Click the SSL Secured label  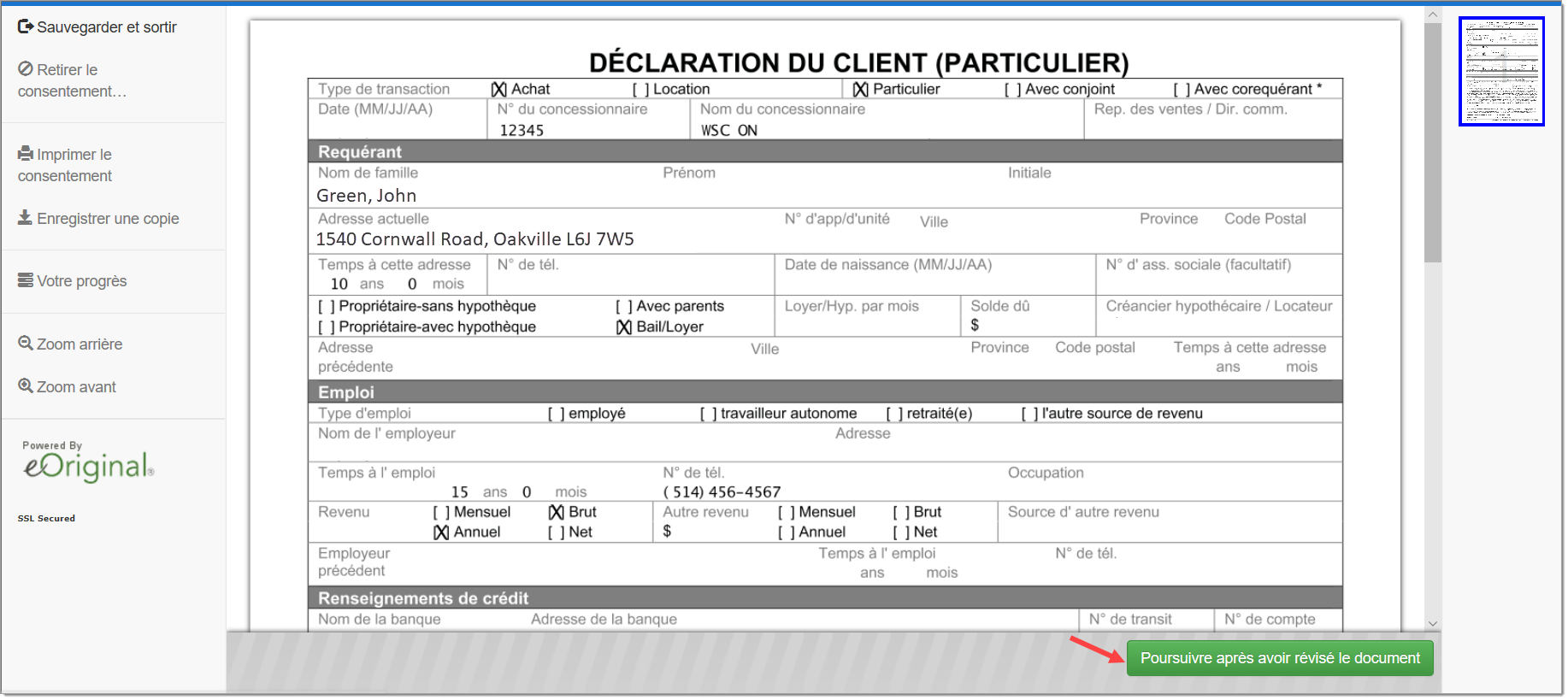click(x=46, y=518)
